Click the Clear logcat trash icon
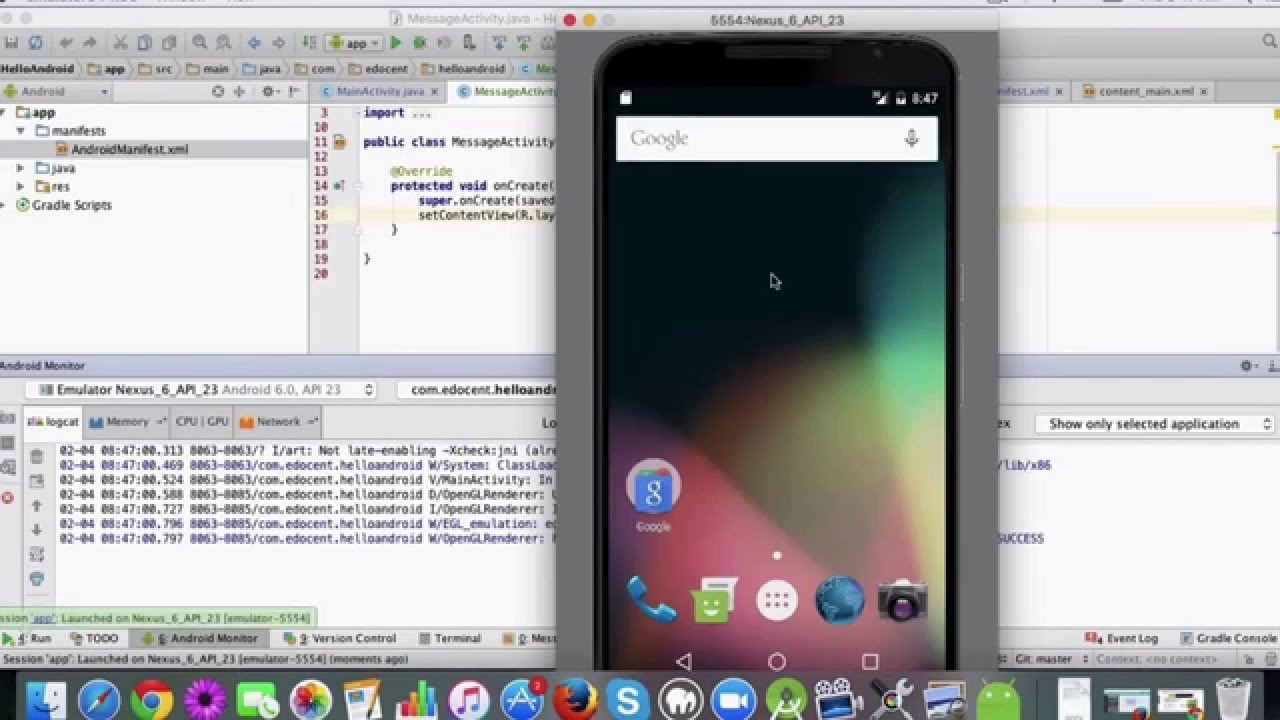Viewport: 1280px width, 720px height. pyautogui.click(x=37, y=457)
